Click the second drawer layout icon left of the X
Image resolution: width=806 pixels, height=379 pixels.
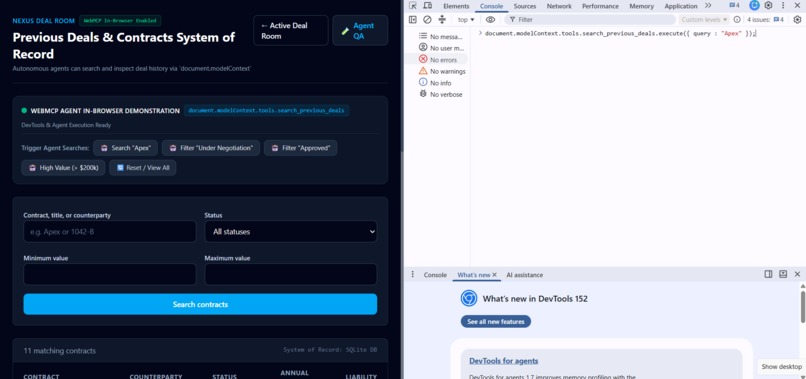tap(783, 275)
